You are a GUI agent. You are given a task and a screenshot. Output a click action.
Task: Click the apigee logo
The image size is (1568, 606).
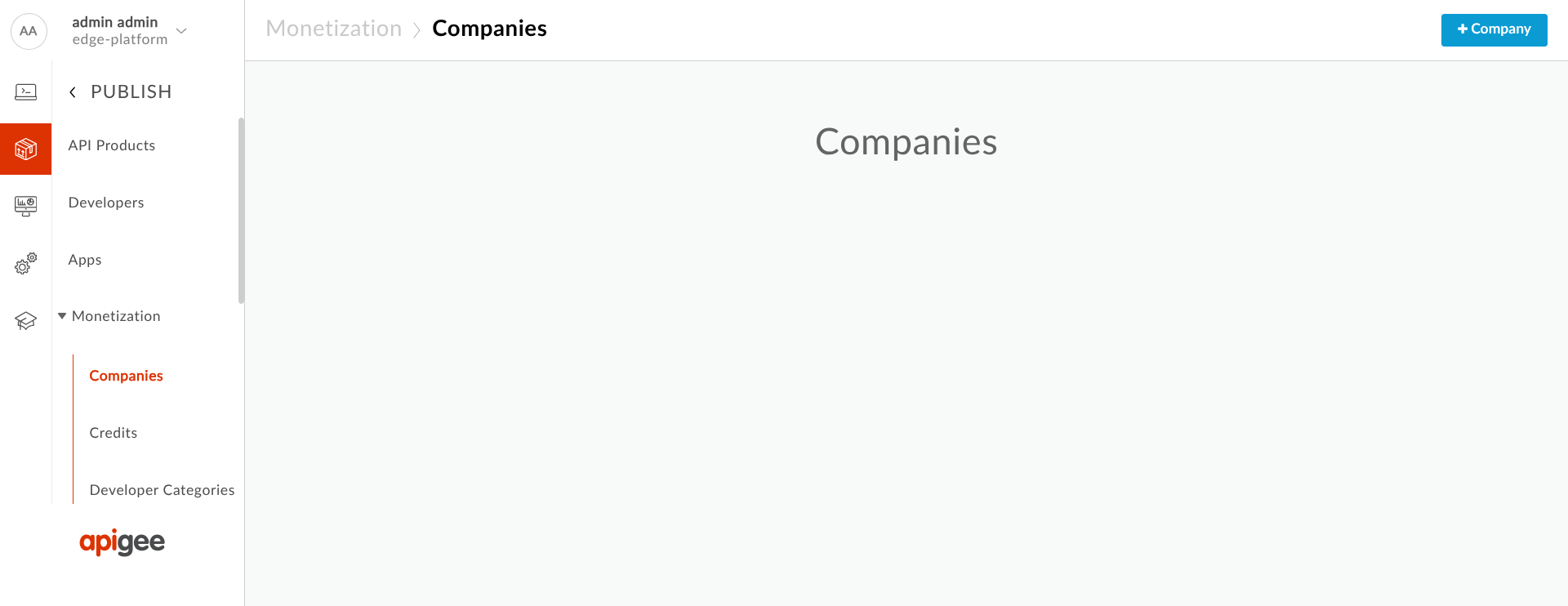[122, 542]
